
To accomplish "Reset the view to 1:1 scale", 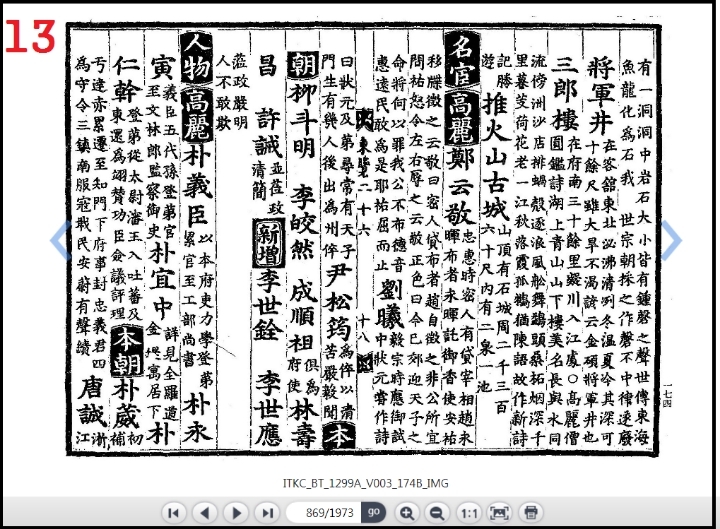I will click(469, 512).
